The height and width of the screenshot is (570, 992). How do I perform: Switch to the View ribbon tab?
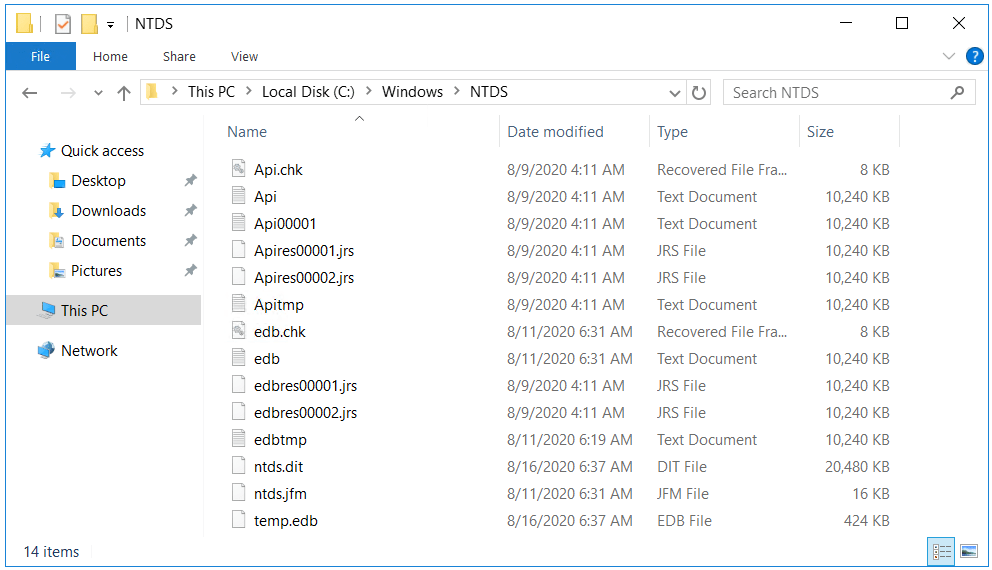point(244,56)
